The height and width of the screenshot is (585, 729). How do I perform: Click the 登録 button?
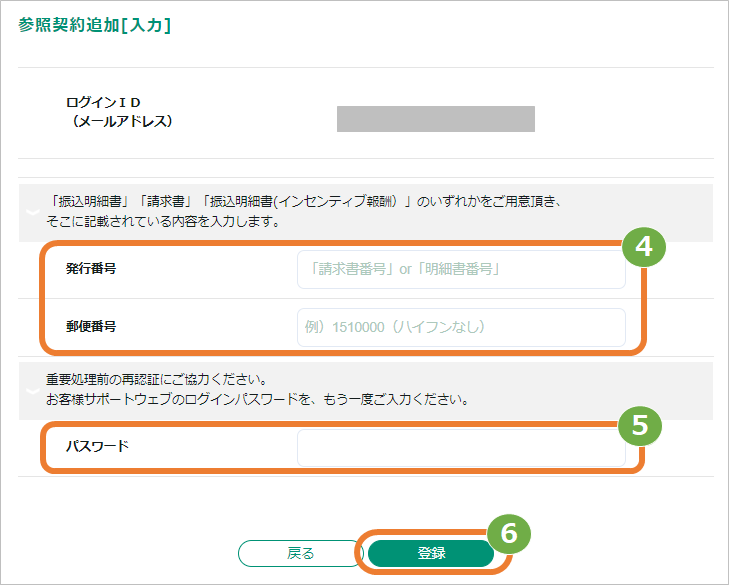[x=431, y=553]
